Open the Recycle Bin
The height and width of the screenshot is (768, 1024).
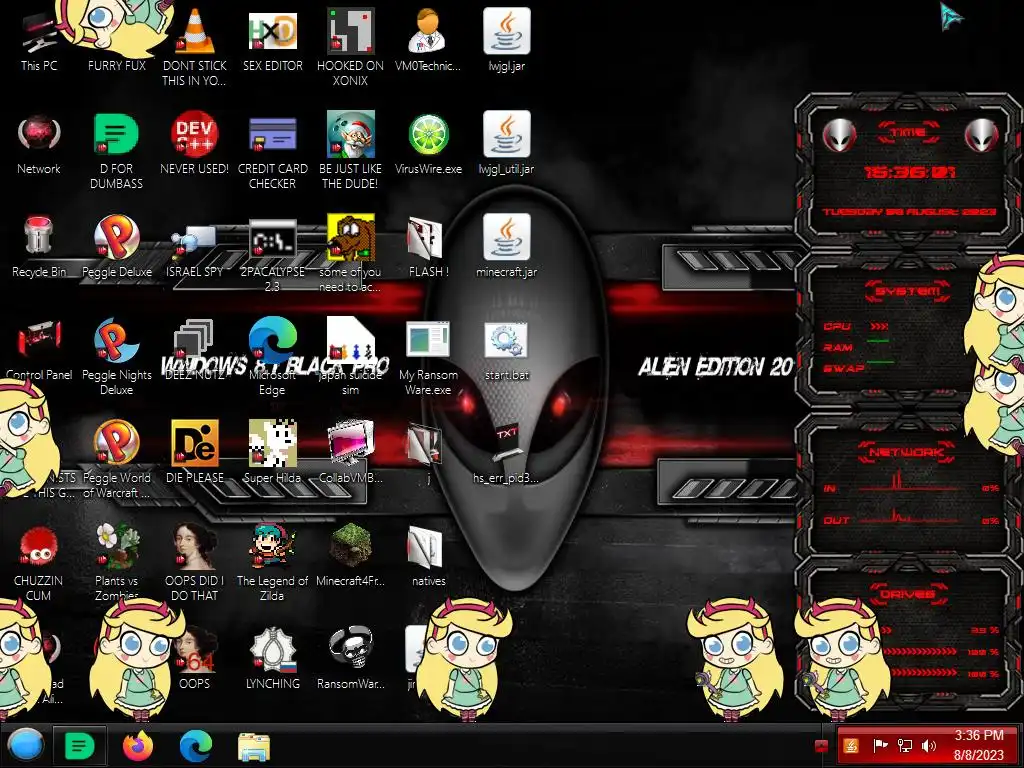coord(39,236)
